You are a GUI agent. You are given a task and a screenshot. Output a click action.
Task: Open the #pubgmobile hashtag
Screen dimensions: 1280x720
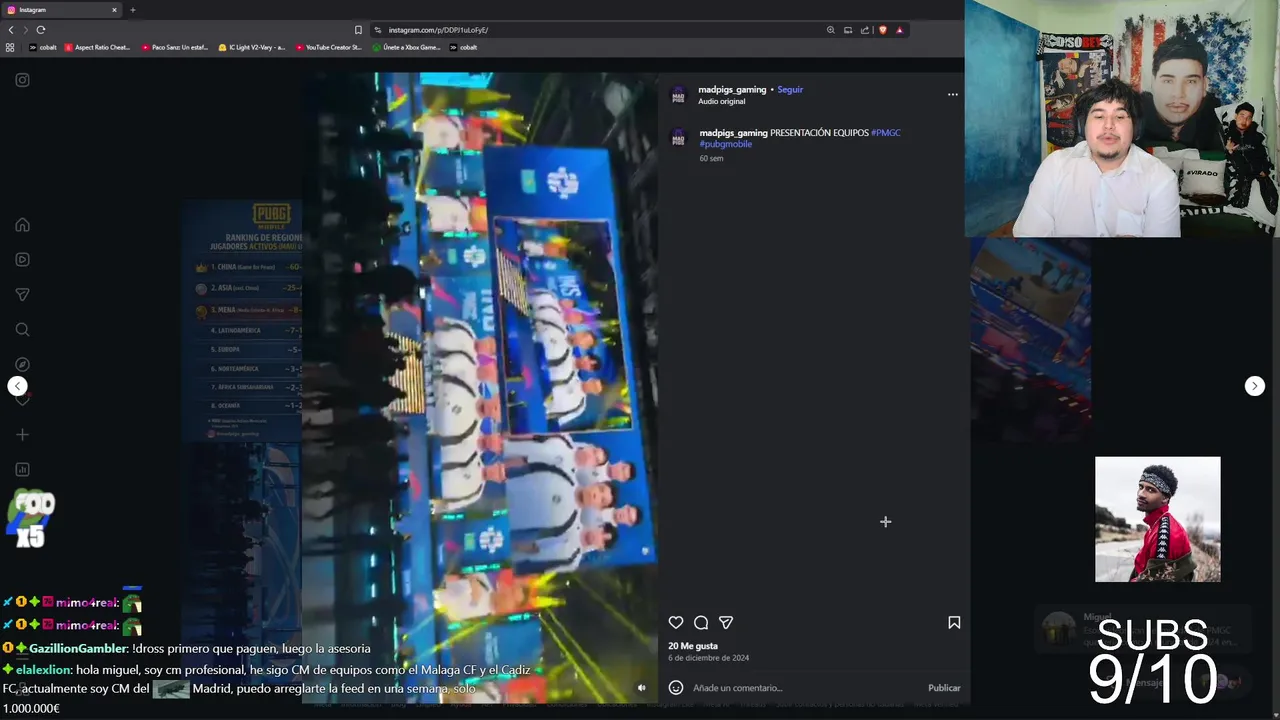coord(726,144)
